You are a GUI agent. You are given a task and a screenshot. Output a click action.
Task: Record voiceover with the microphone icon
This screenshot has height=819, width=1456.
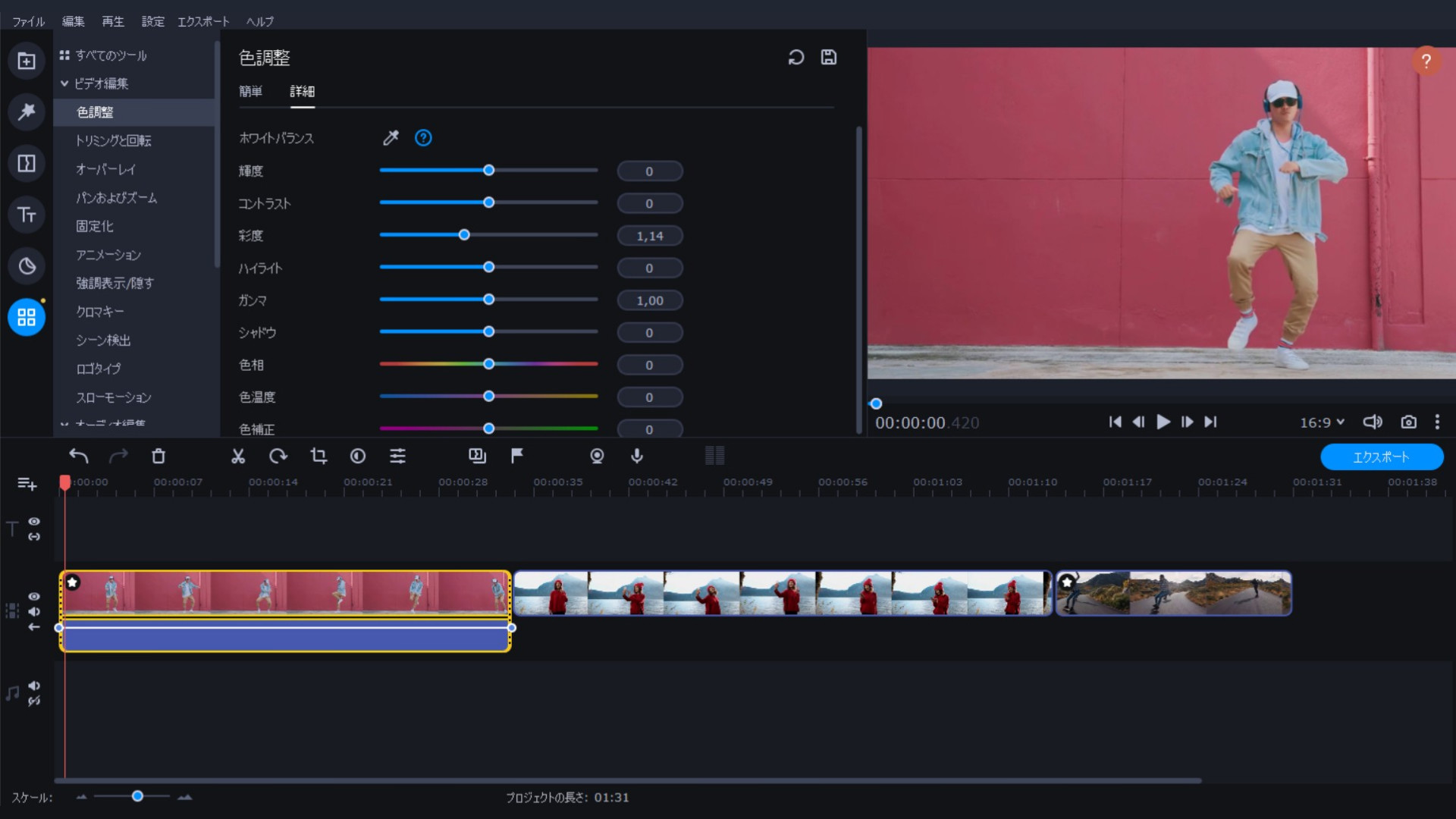pos(637,456)
